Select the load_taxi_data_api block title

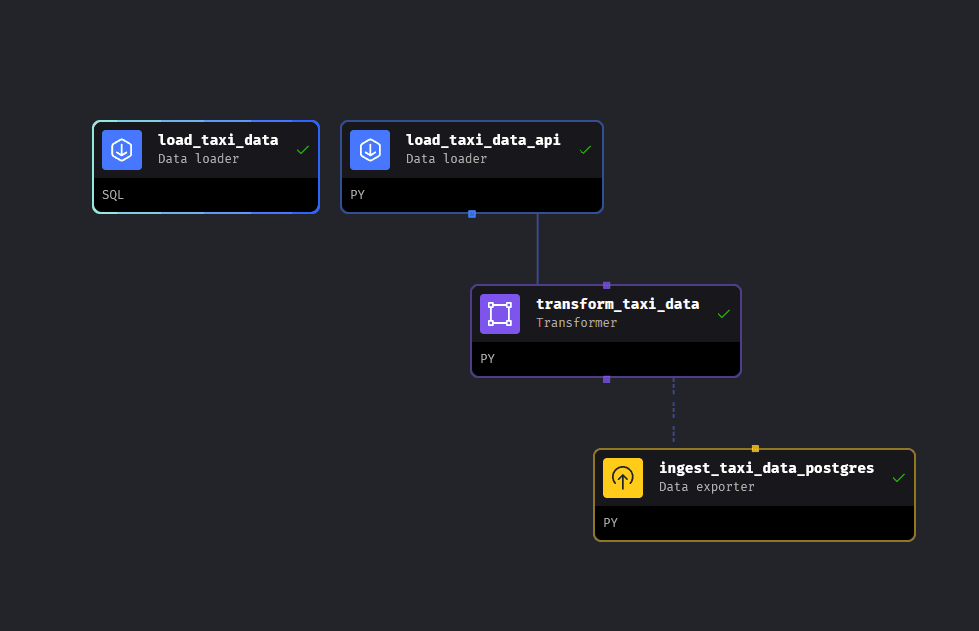(483, 140)
